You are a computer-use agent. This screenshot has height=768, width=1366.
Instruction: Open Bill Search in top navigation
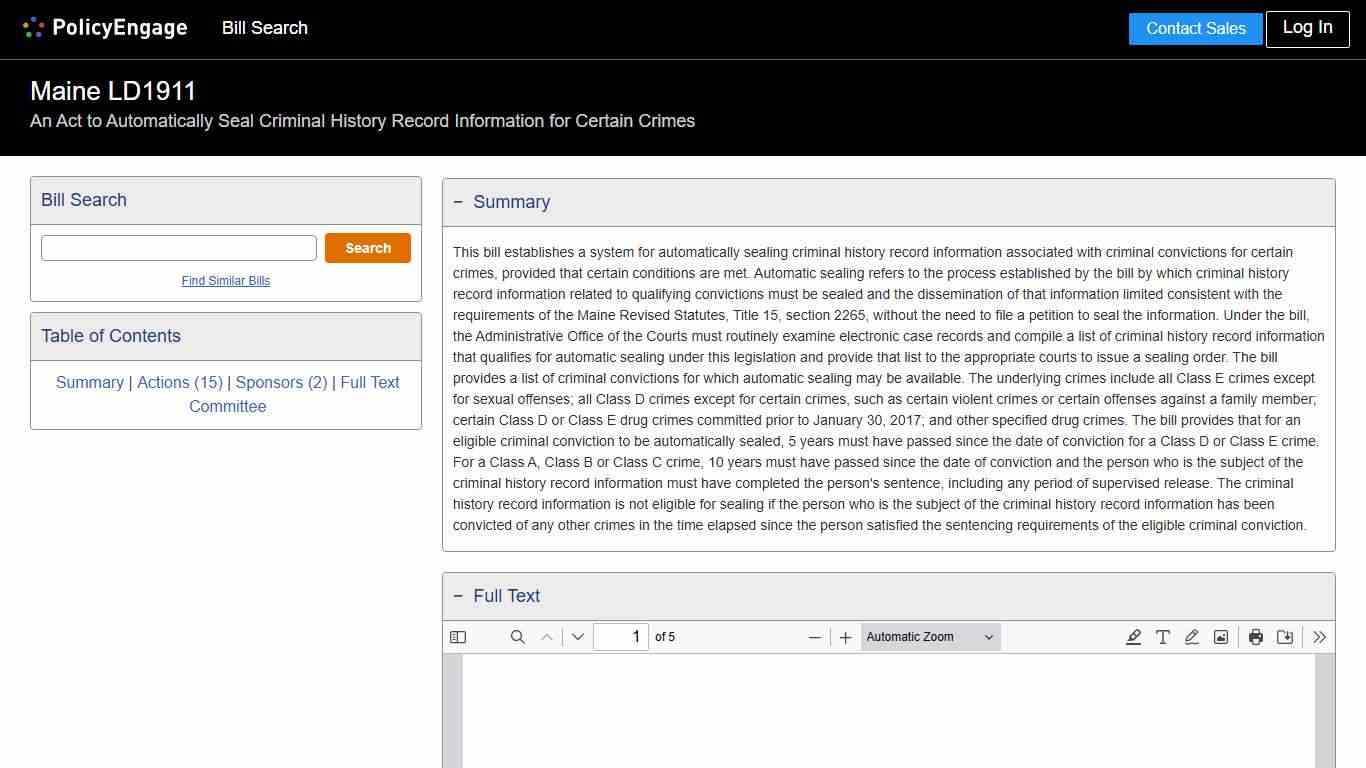pos(265,28)
